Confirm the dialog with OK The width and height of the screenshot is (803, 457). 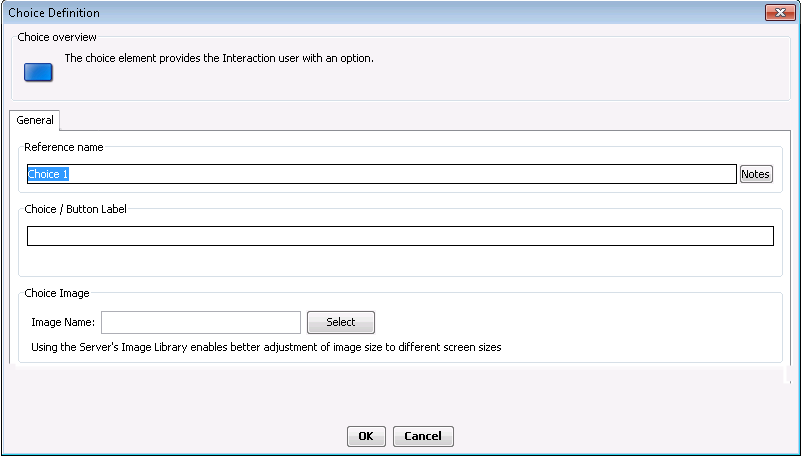point(366,436)
